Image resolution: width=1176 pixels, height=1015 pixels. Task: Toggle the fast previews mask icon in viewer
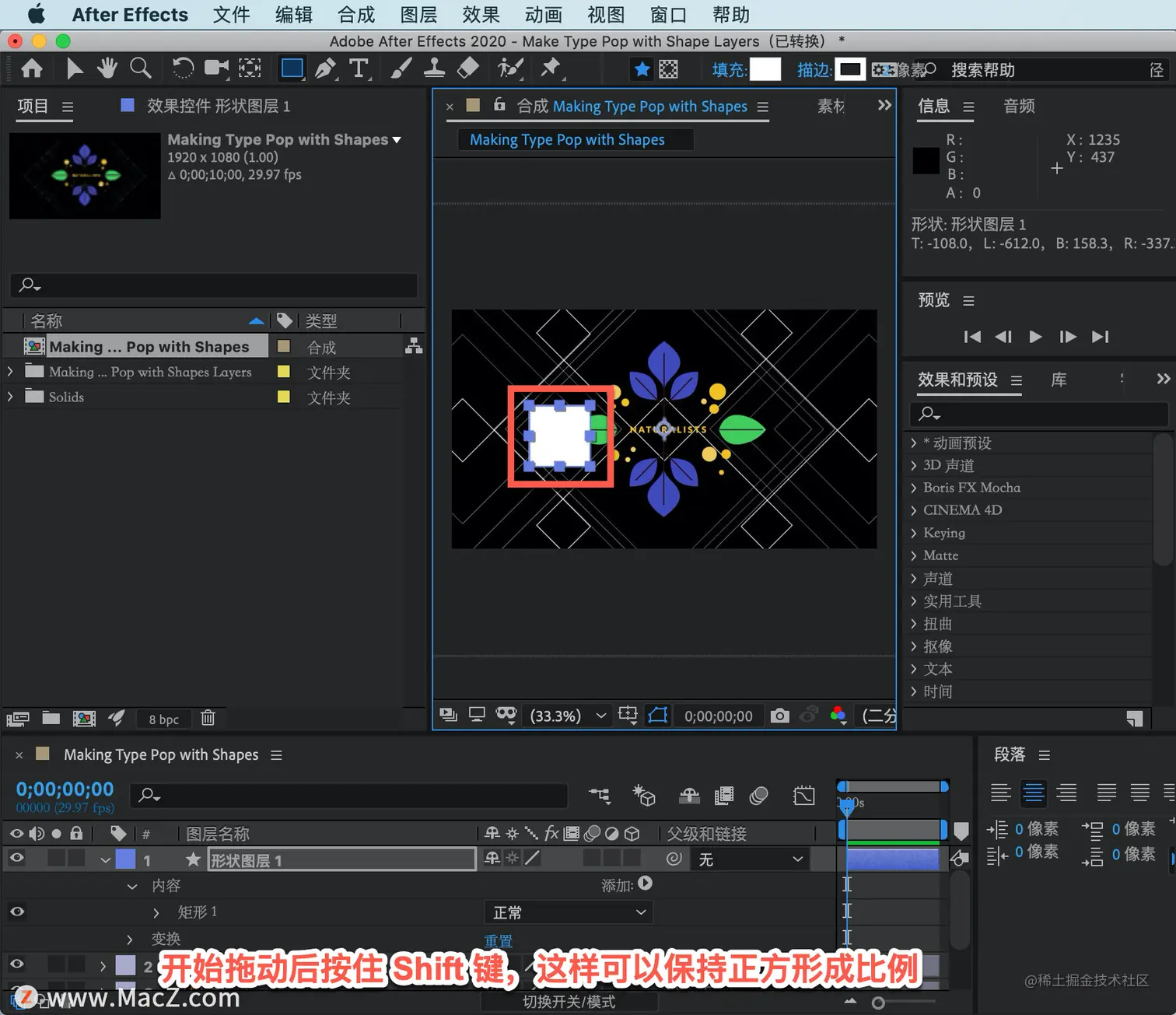point(506,716)
